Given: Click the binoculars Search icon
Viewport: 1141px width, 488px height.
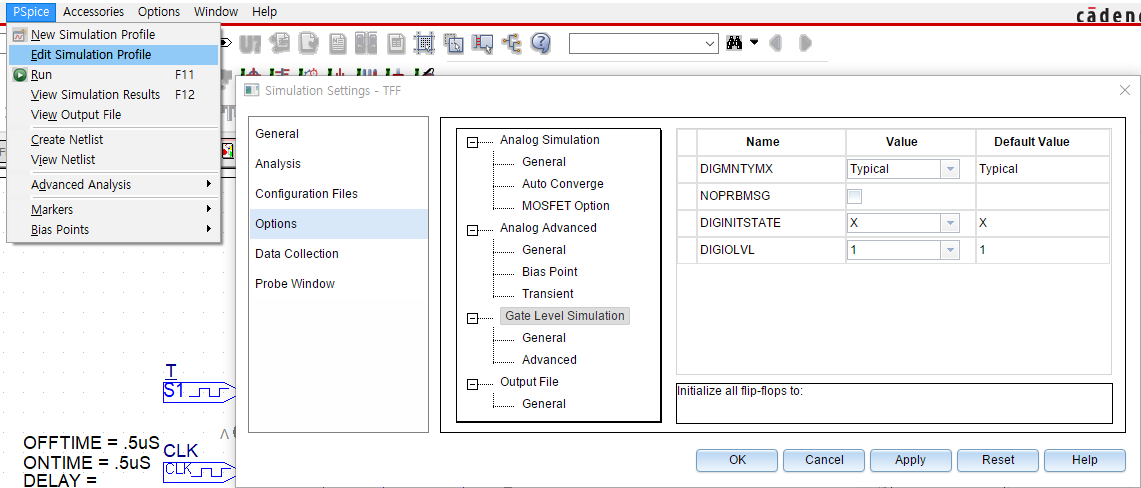Looking at the screenshot, I should coord(734,44).
